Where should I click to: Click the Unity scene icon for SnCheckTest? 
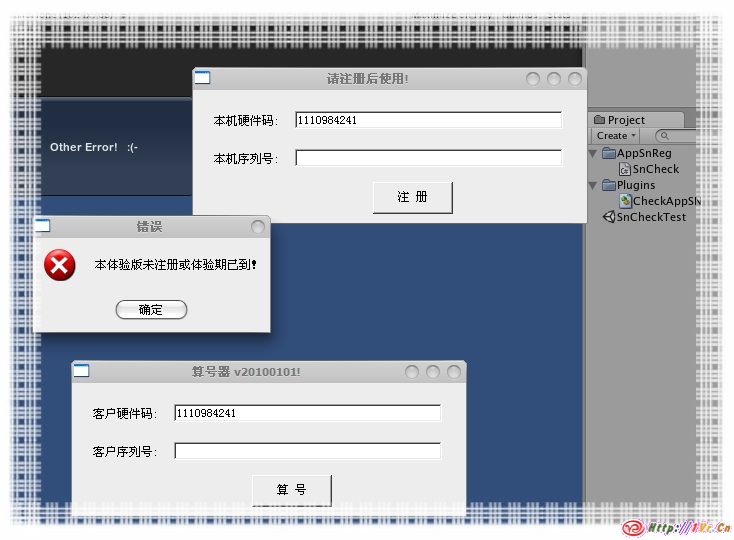(x=608, y=217)
